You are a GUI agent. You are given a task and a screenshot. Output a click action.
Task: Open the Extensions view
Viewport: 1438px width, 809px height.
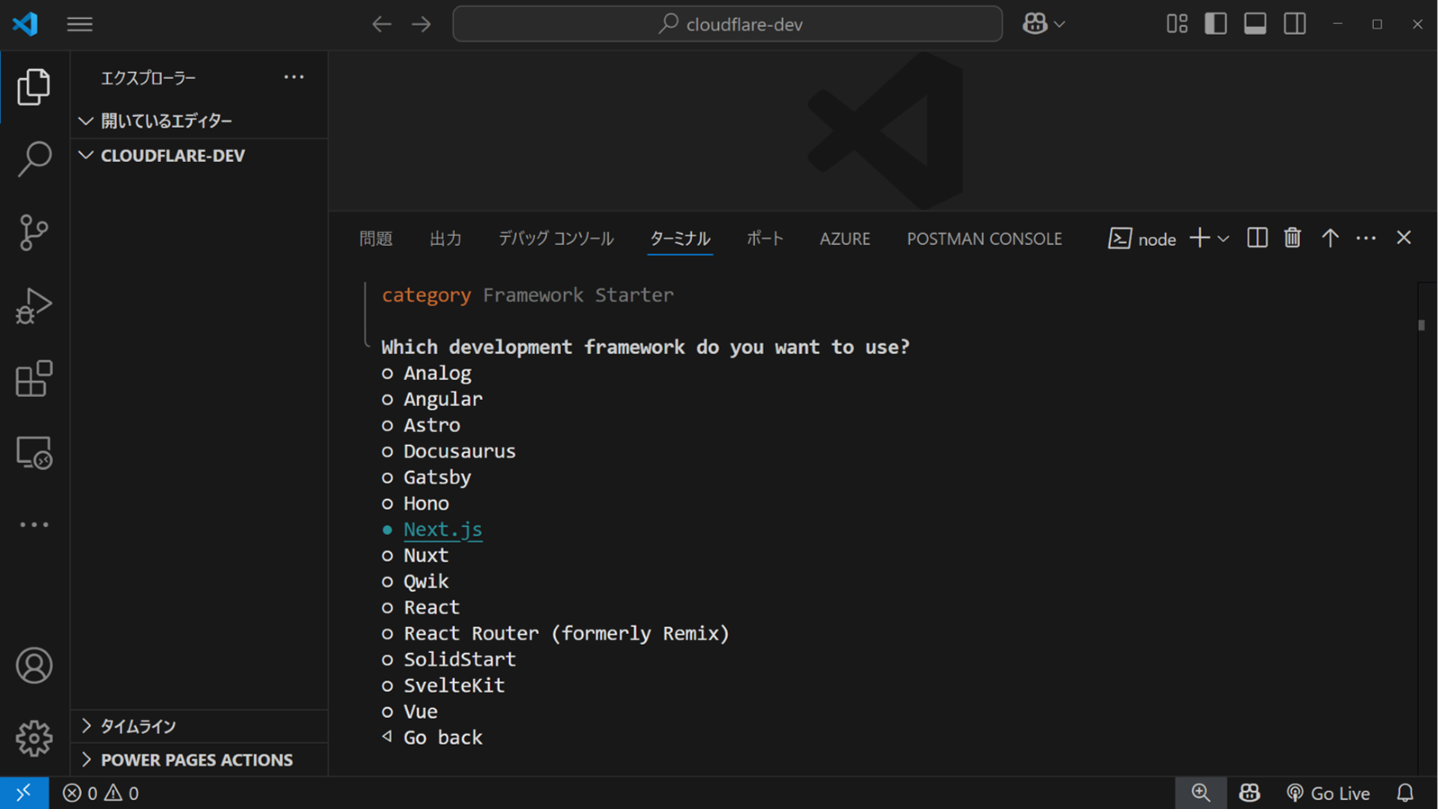[x=34, y=379]
